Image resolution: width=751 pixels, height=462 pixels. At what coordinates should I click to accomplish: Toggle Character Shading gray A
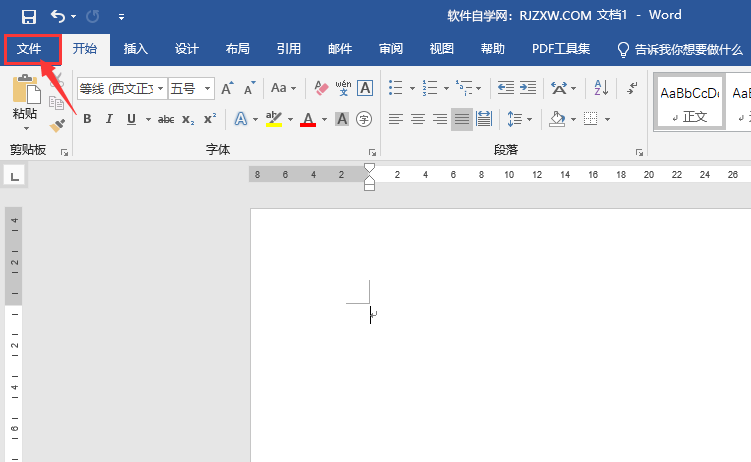click(x=342, y=119)
